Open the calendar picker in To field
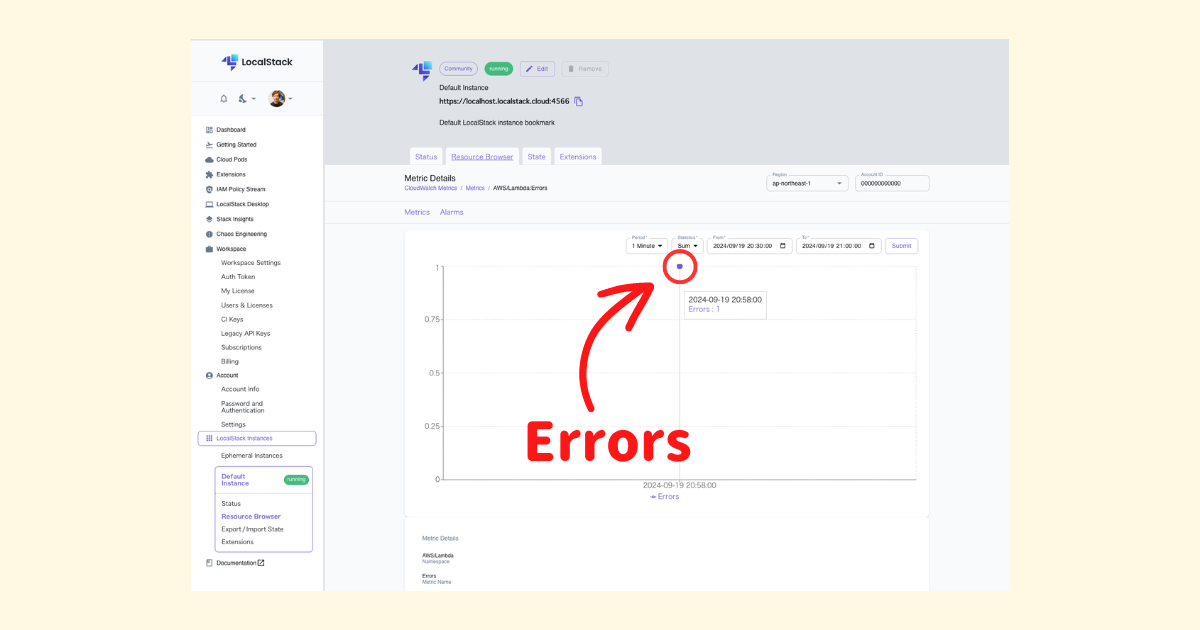 [873, 246]
